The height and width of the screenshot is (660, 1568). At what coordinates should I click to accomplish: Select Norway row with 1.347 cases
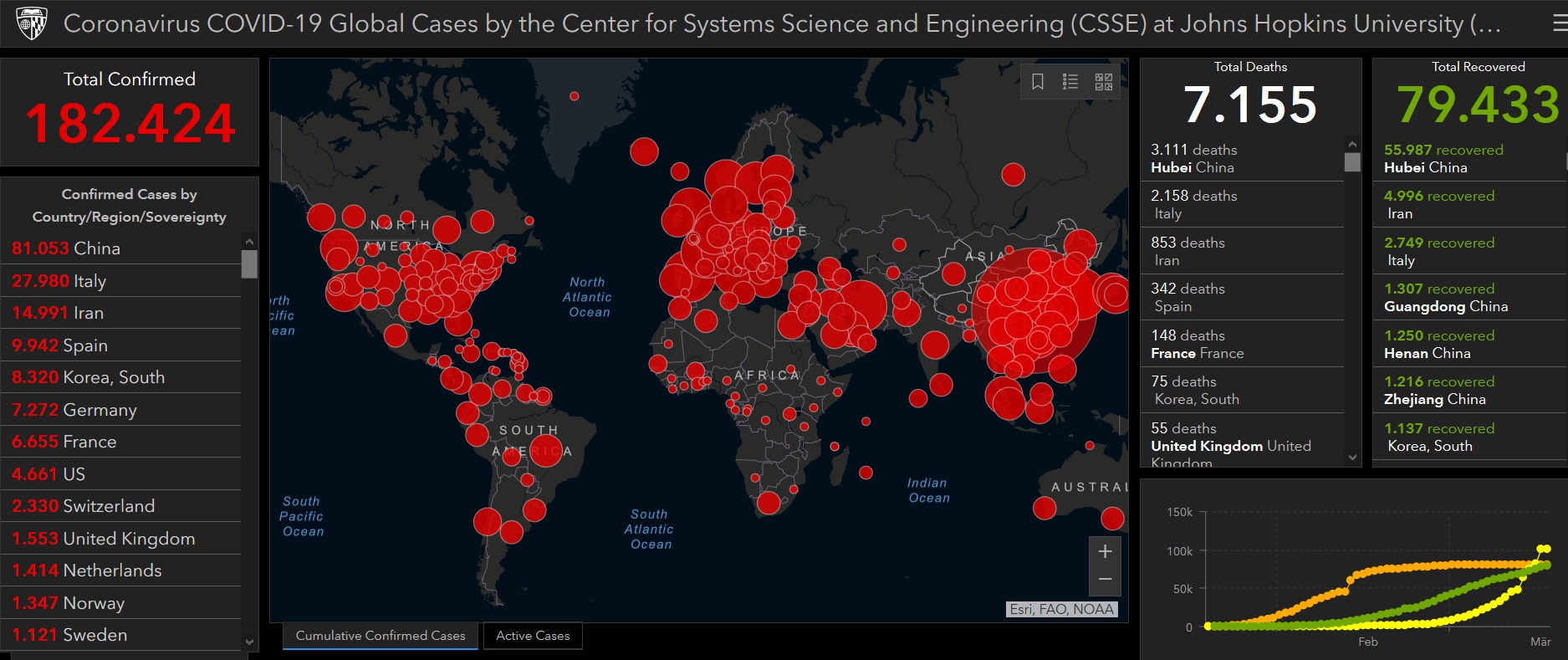(121, 603)
